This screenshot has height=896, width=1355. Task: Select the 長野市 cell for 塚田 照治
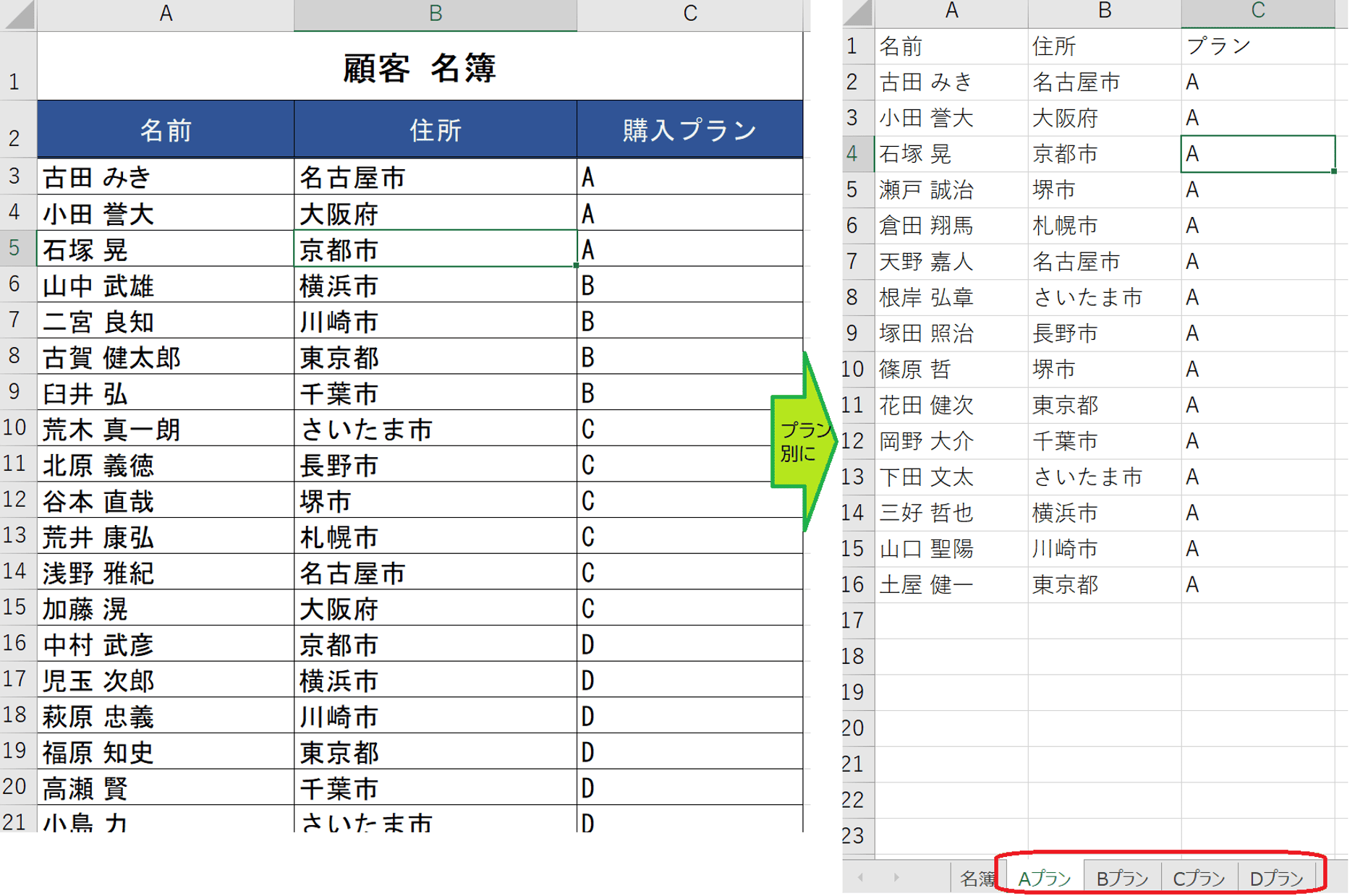point(1103,333)
